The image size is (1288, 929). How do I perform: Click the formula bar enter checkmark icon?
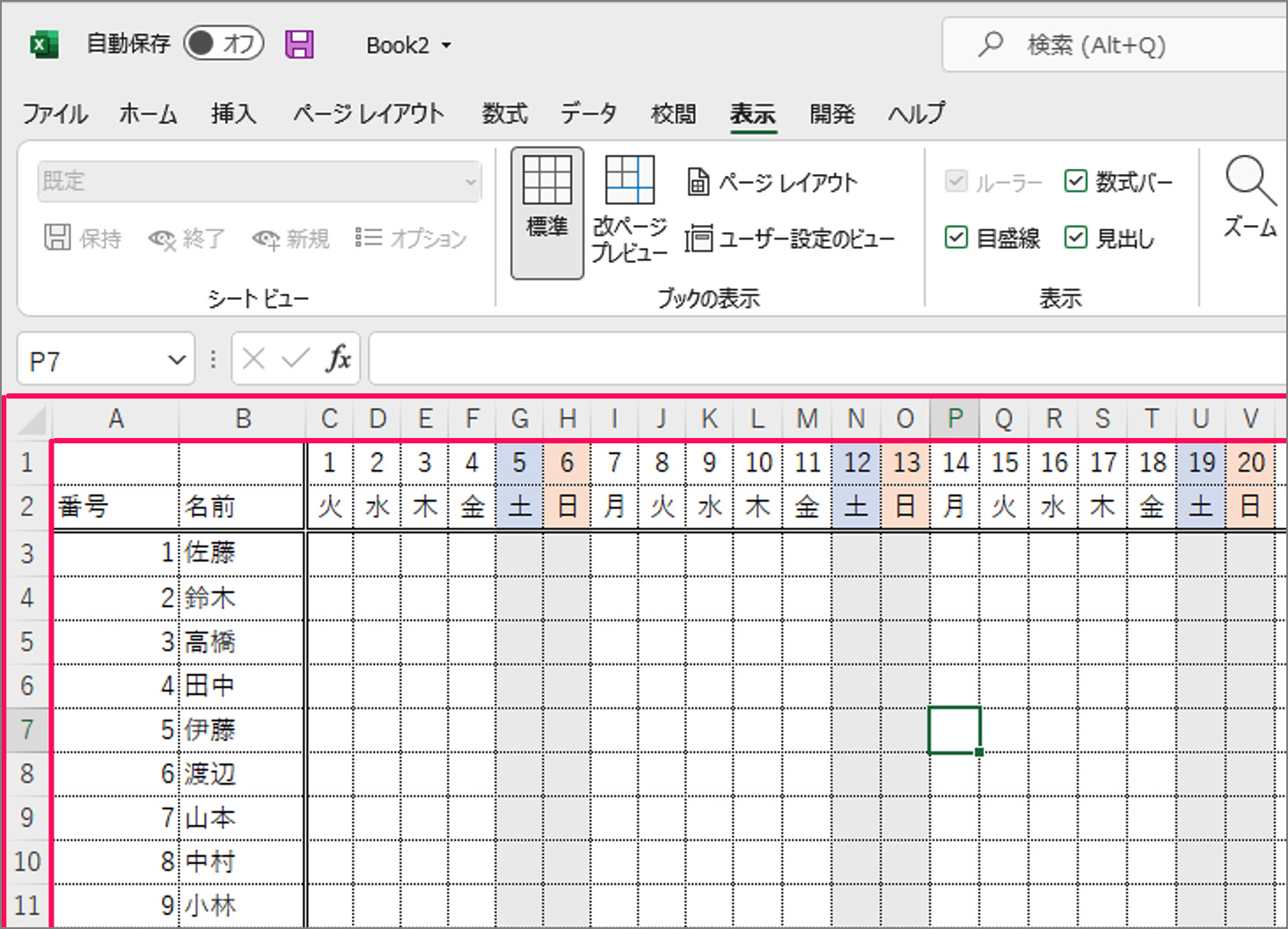click(296, 359)
